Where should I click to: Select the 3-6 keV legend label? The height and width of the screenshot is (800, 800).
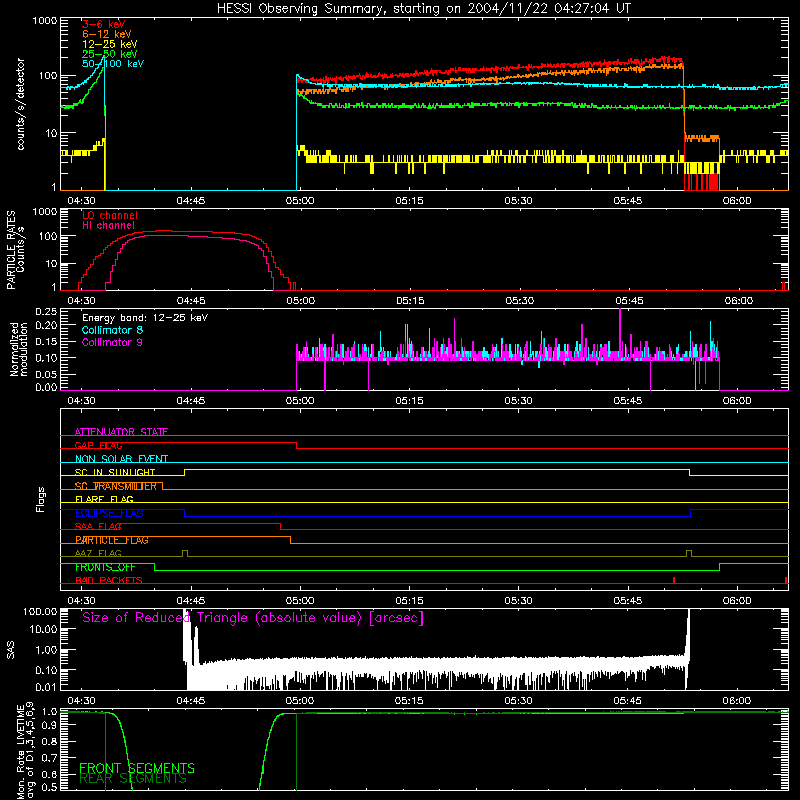(104, 24)
